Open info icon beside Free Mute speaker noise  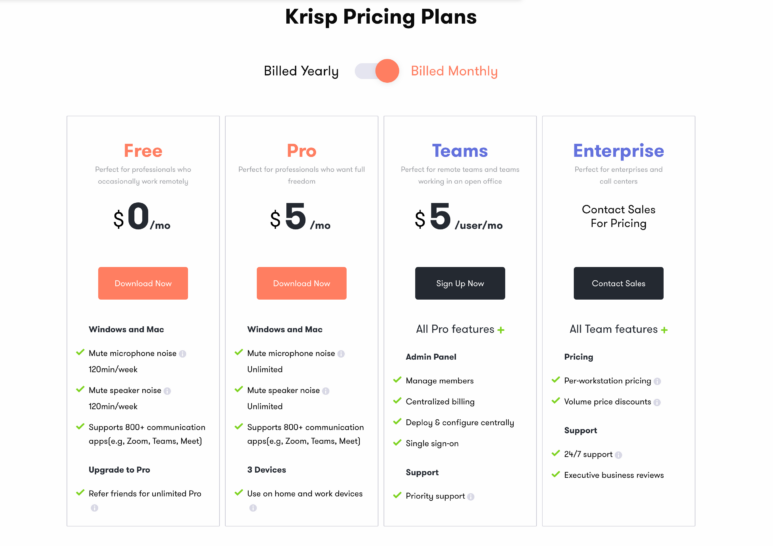pos(167,391)
